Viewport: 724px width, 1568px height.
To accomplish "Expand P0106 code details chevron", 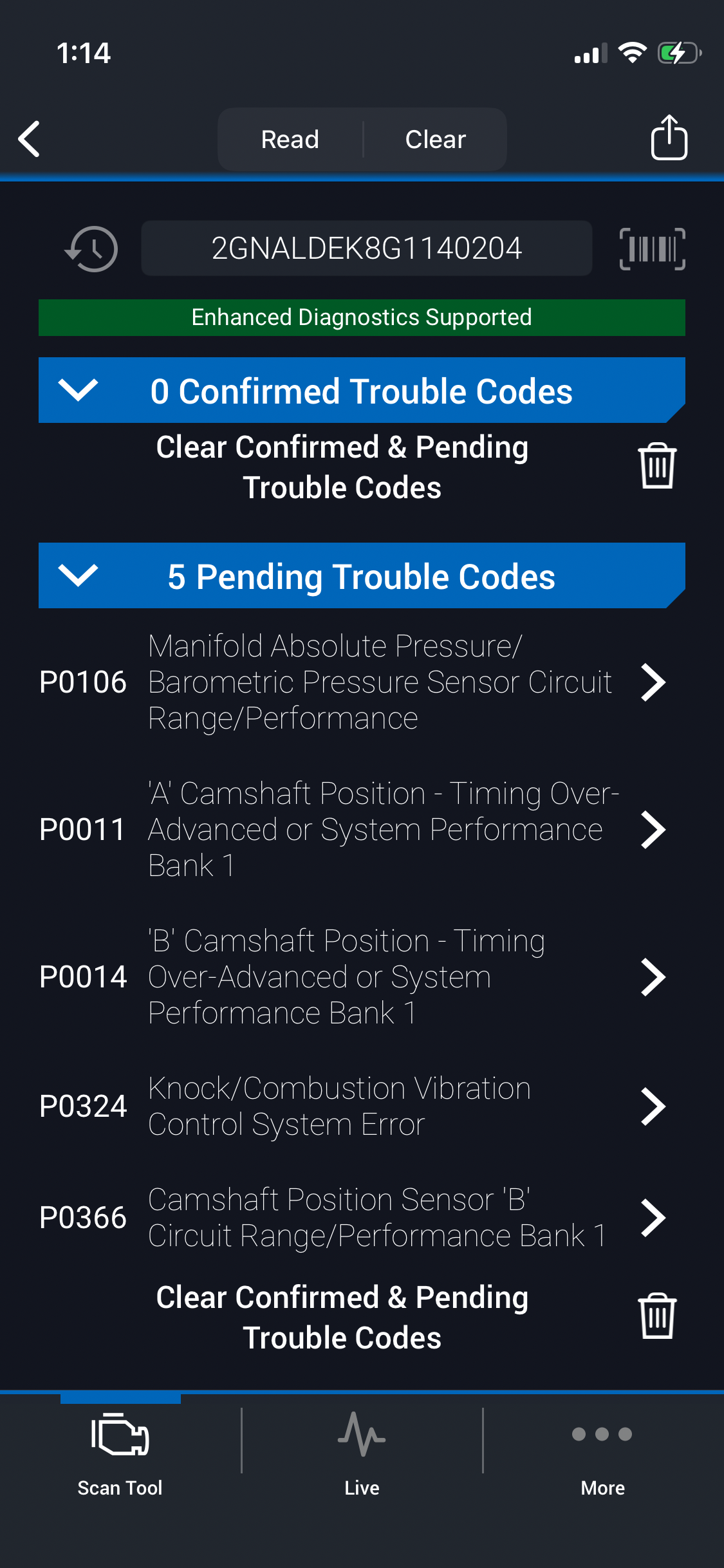I will (653, 682).
